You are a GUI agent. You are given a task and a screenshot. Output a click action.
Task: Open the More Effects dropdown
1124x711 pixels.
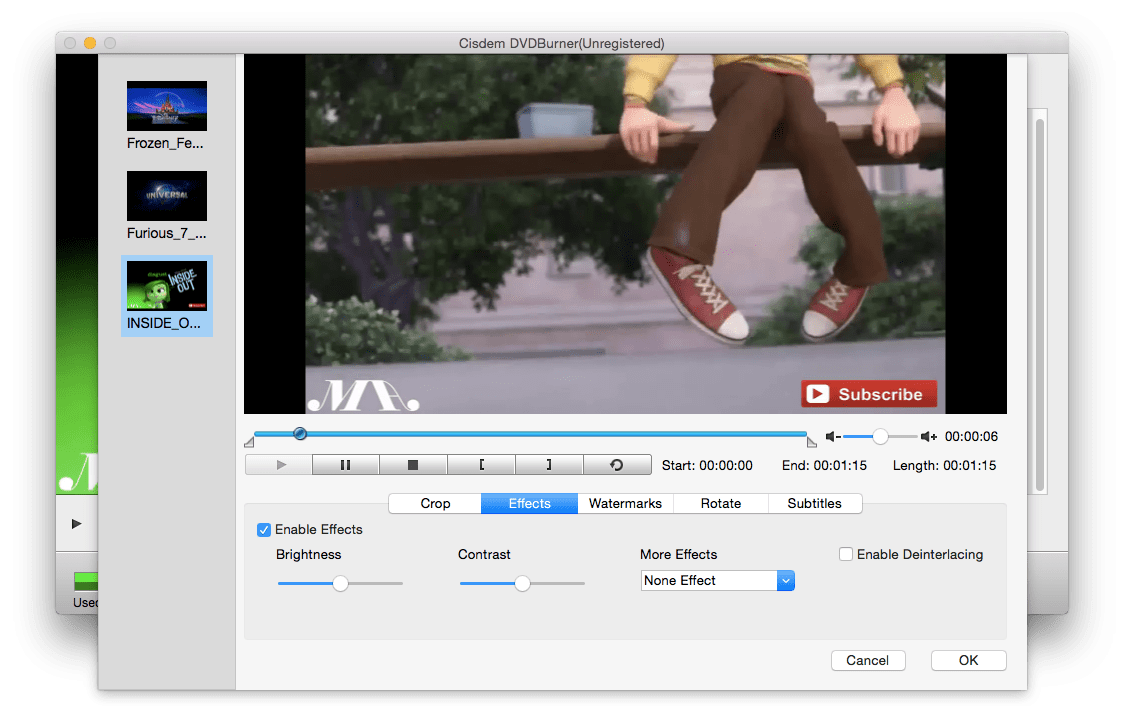click(718, 581)
